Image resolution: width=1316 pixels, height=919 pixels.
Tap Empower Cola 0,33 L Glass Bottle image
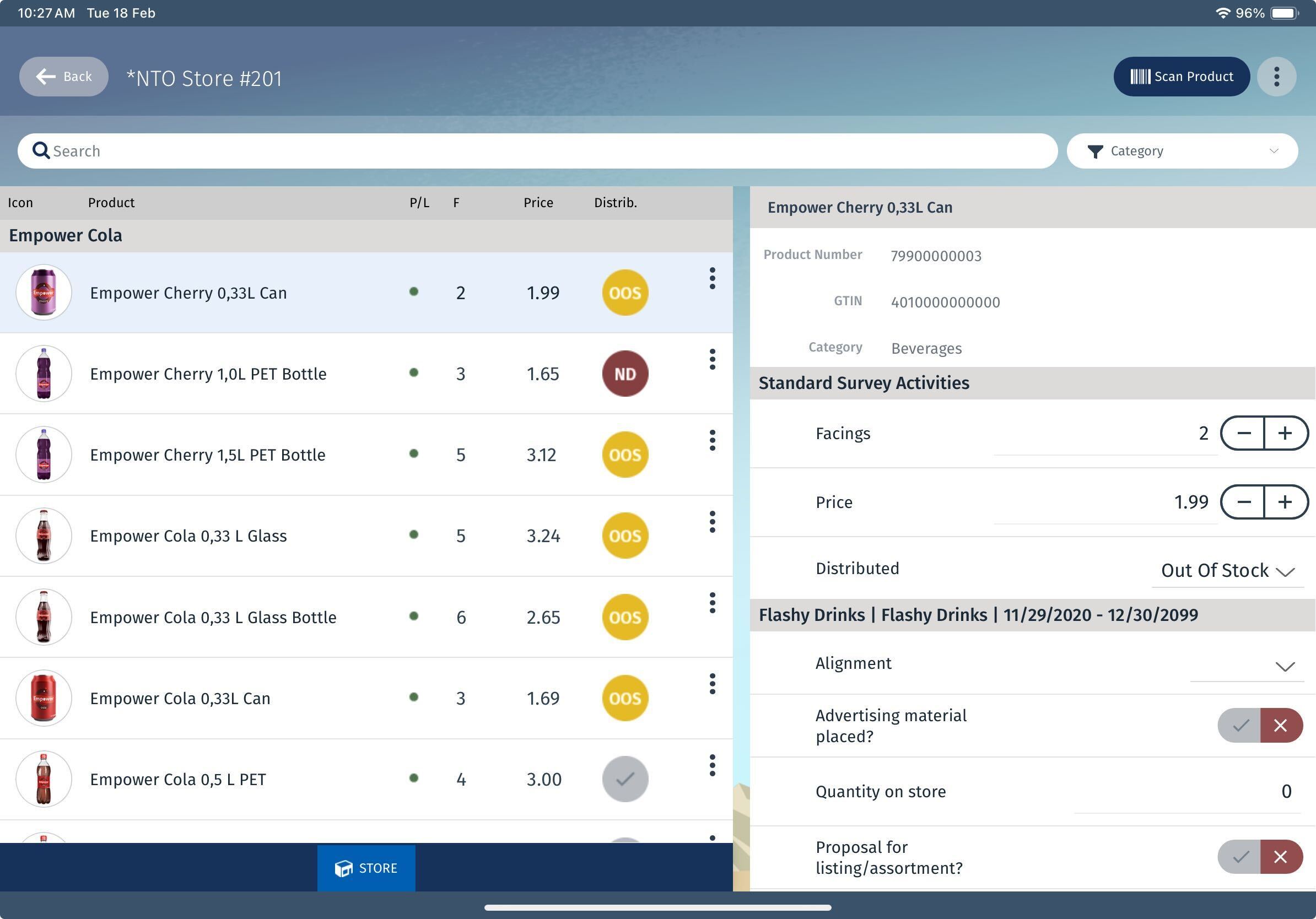(x=44, y=617)
